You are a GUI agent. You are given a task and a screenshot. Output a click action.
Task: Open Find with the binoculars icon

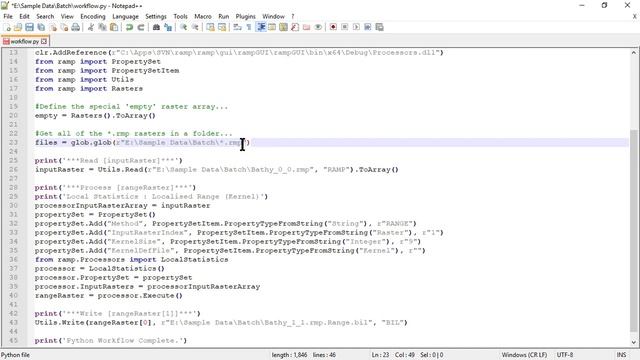click(x=156, y=27)
